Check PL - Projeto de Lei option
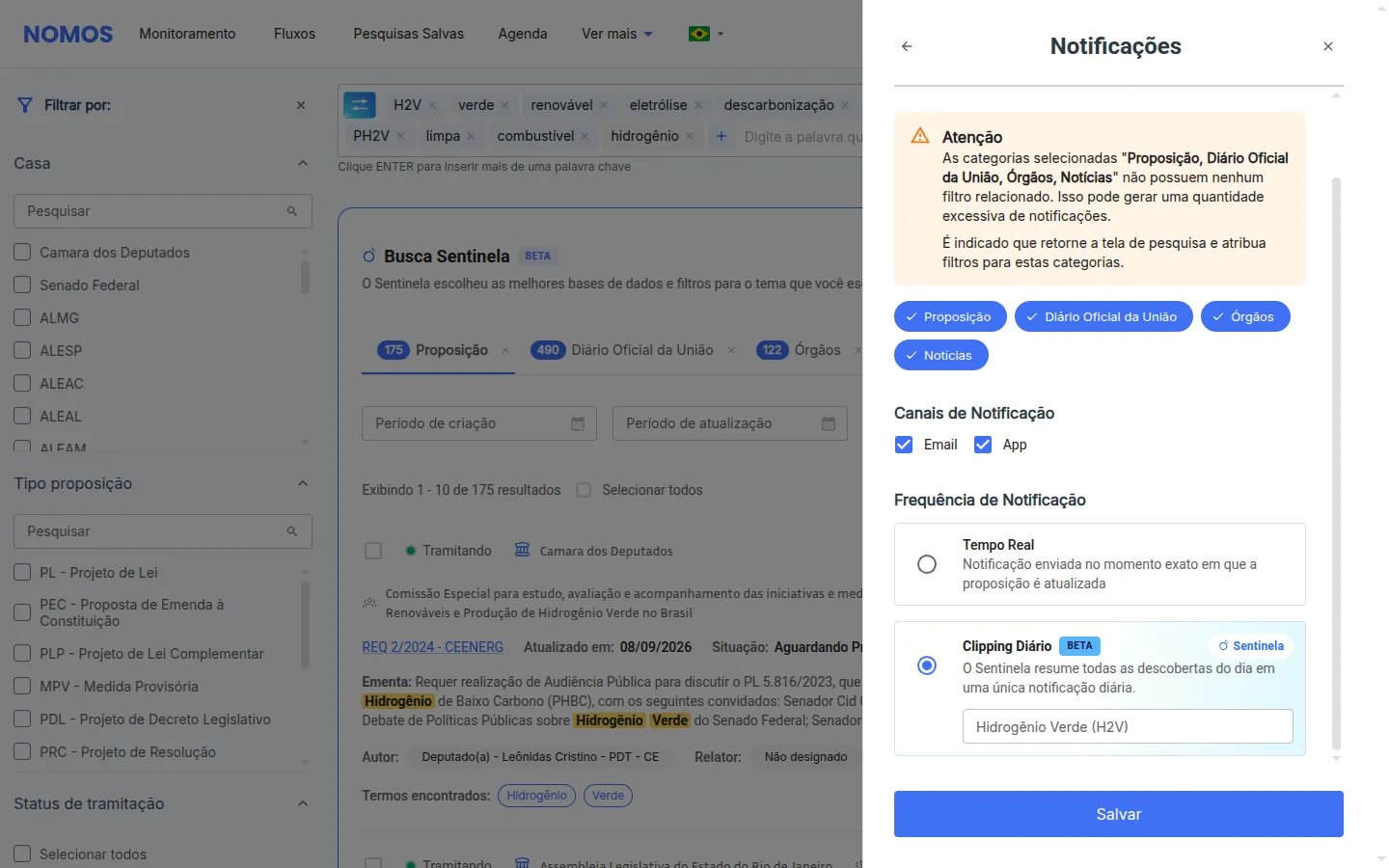 (x=22, y=573)
